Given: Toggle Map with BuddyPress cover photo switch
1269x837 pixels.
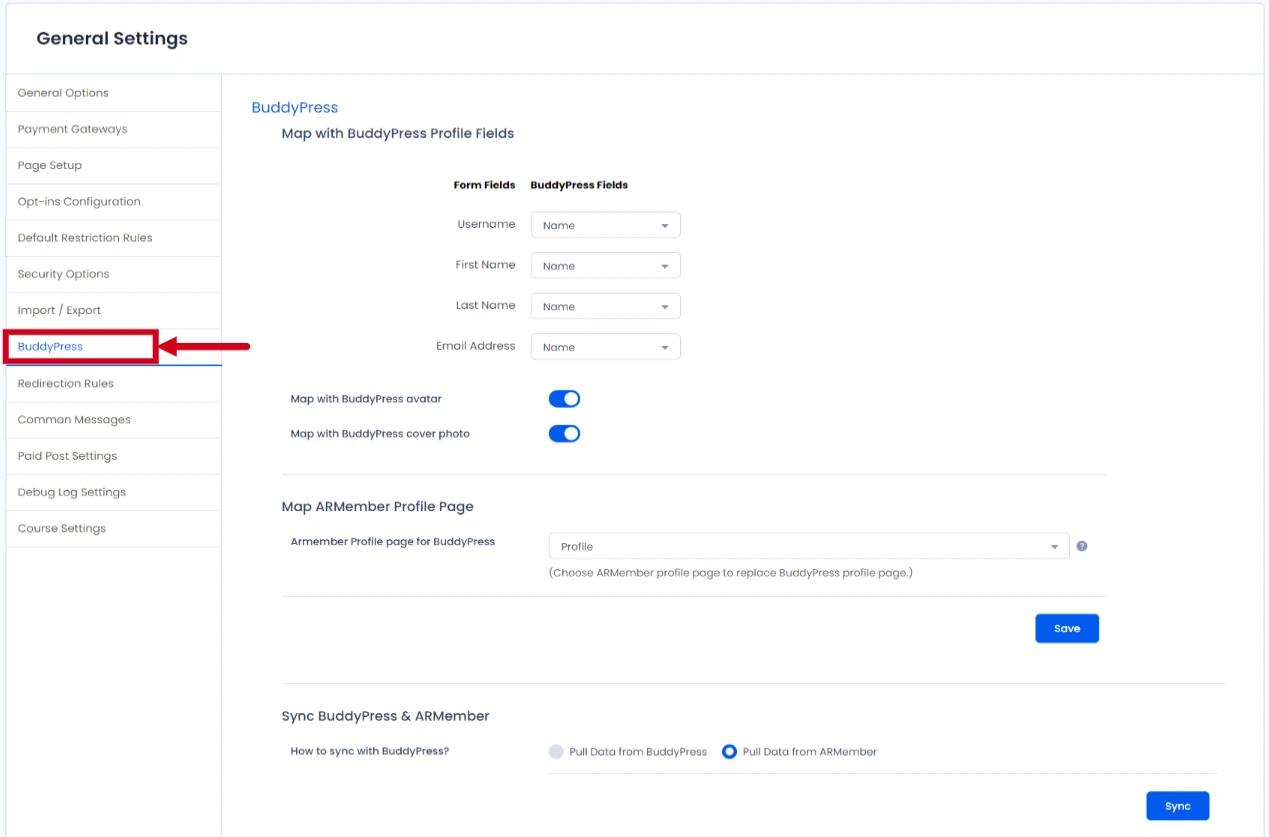Looking at the screenshot, I should click(564, 434).
